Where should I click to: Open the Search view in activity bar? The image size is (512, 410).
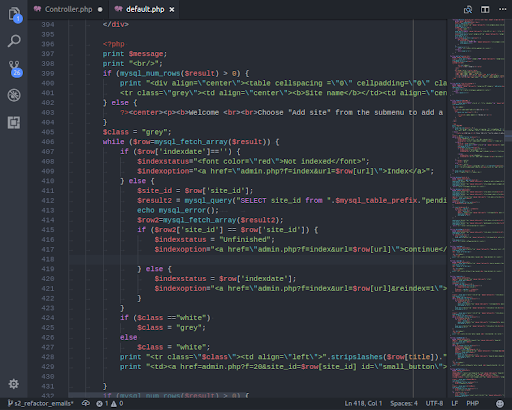pyautogui.click(x=14, y=41)
